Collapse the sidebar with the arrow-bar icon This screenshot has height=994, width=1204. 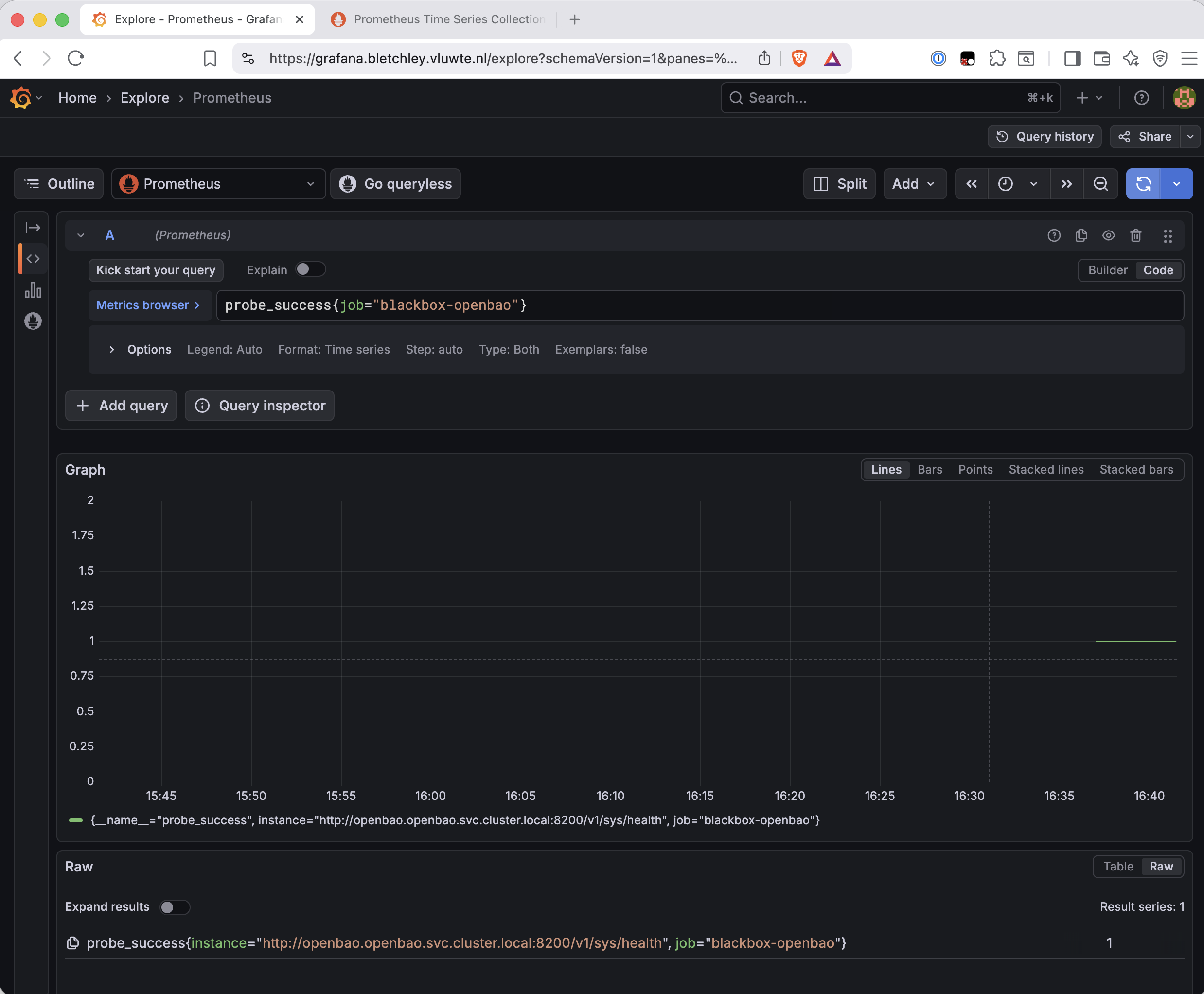pyautogui.click(x=33, y=228)
